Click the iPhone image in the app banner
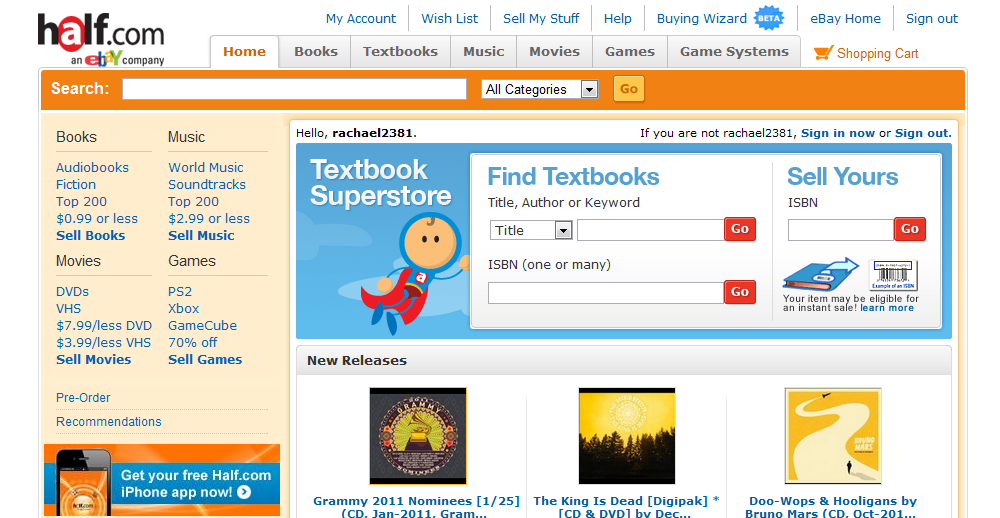Screen dimensions: 1000x518 pos(83,484)
